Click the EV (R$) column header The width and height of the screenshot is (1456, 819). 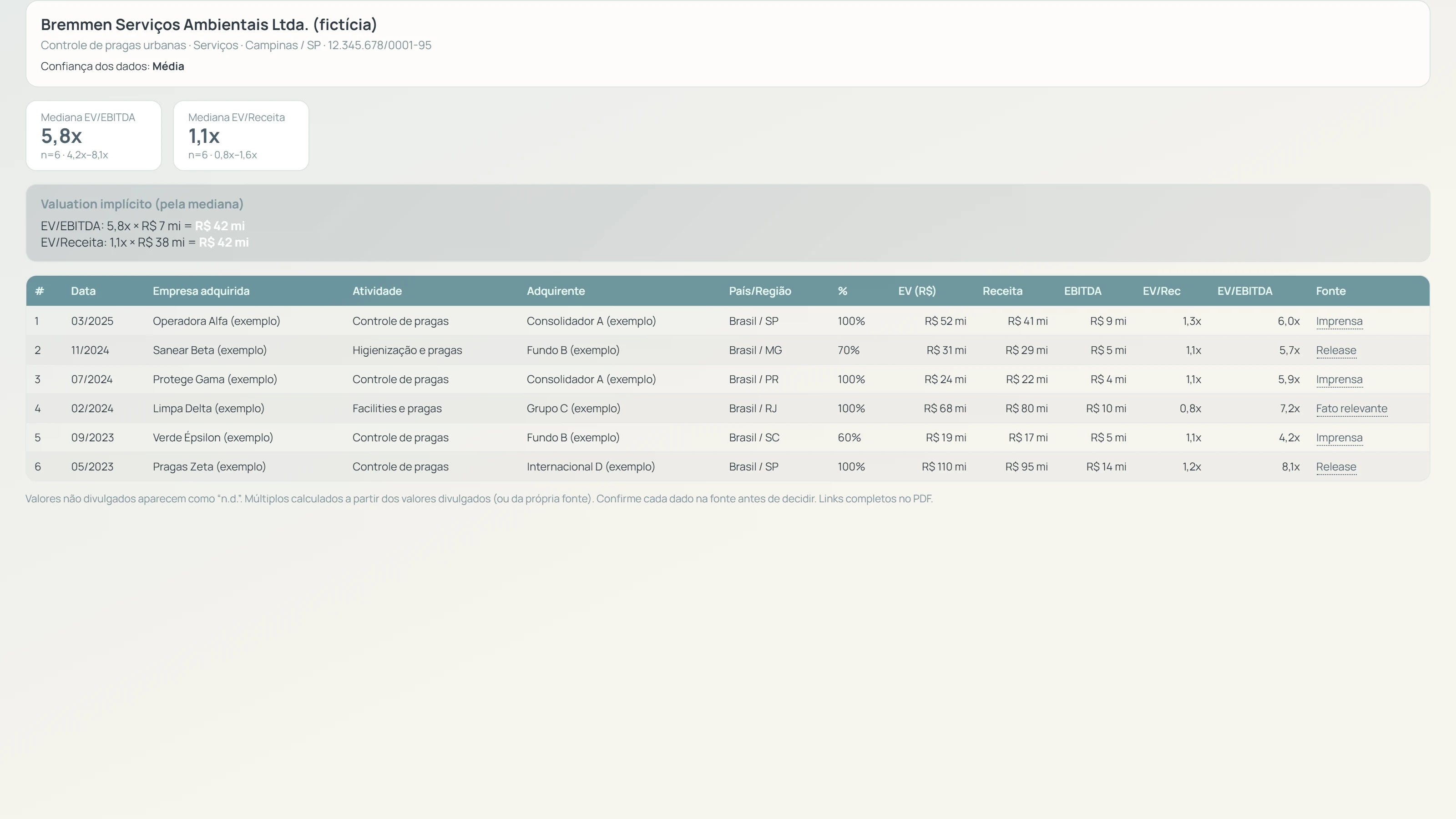click(917, 291)
